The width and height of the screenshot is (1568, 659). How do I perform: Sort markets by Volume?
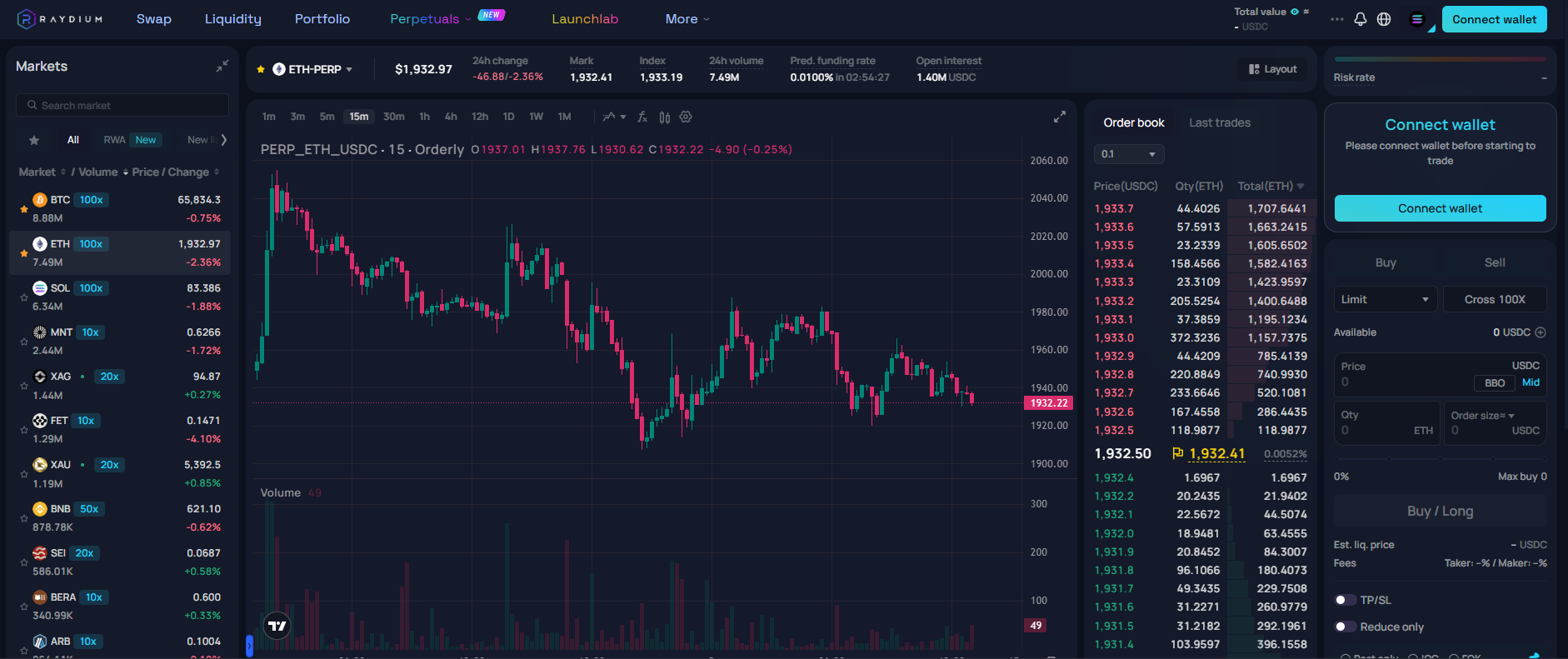pyautogui.click(x=103, y=172)
